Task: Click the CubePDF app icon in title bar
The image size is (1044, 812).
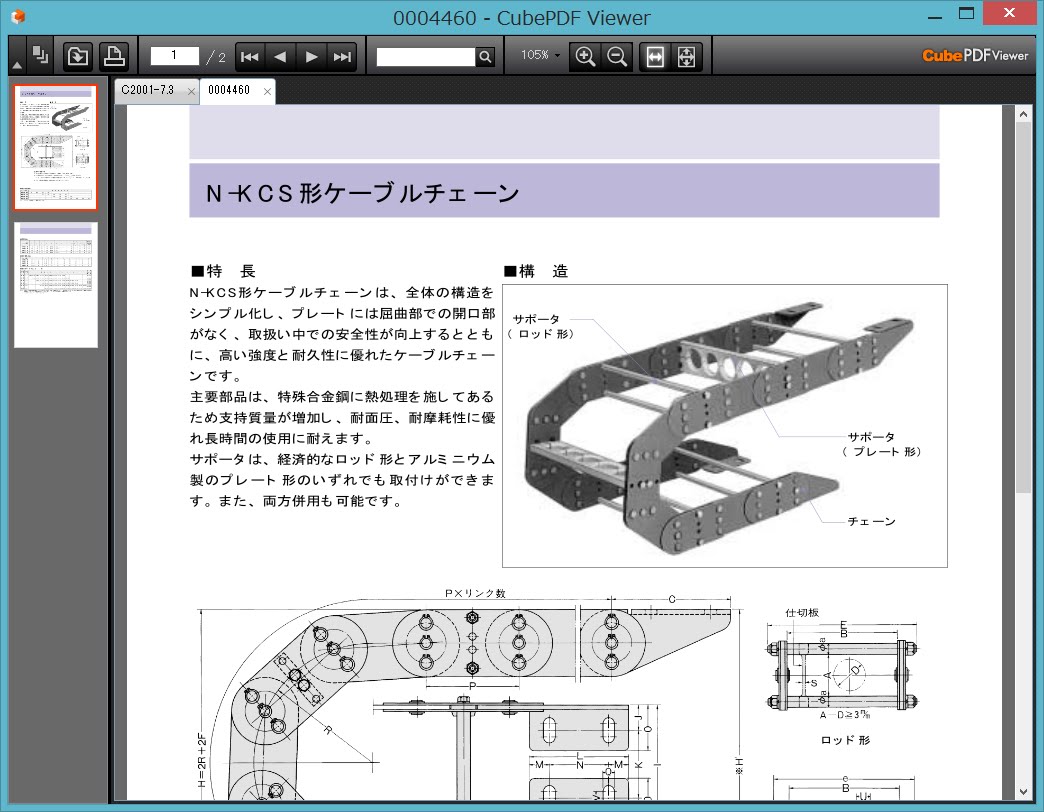Action: pos(19,16)
